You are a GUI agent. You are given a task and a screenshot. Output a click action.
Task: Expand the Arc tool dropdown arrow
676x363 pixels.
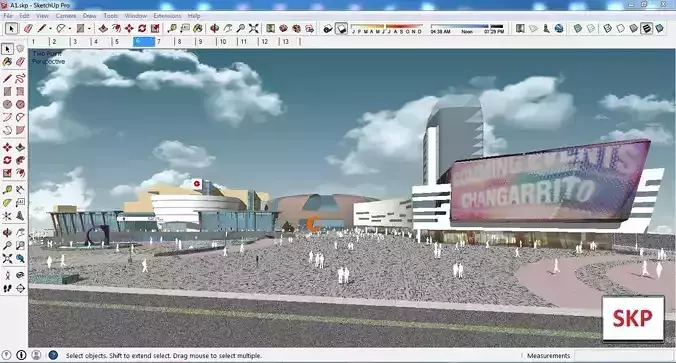point(70,29)
